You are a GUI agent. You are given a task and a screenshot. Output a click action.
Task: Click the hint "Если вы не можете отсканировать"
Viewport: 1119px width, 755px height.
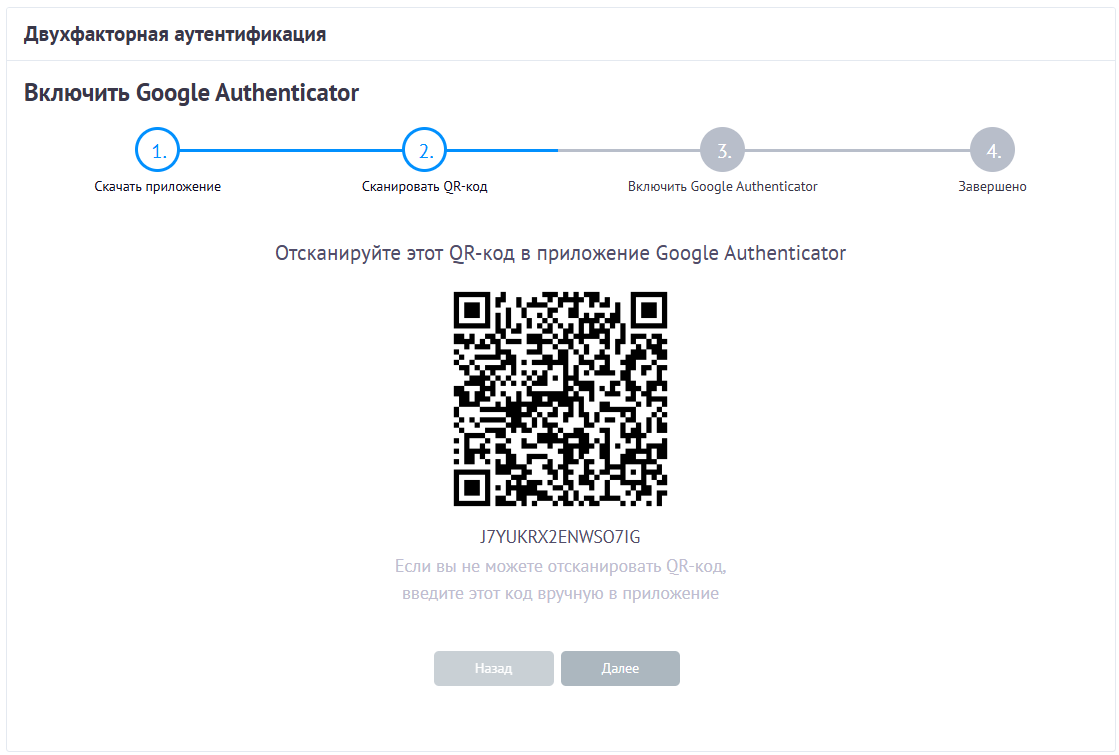point(560,567)
